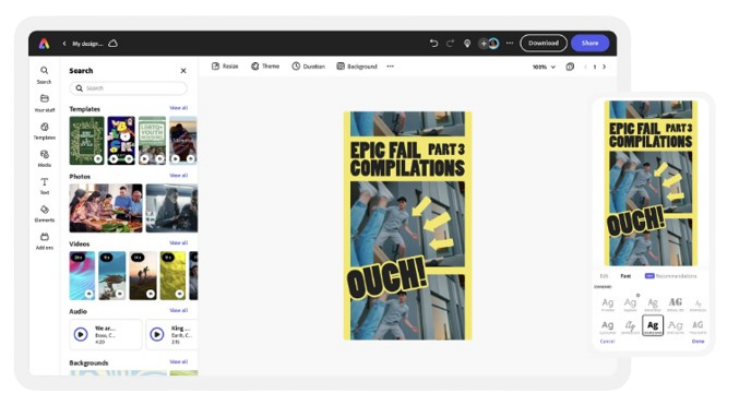Image resolution: width=739 pixels, height=402 pixels.
Task: Select the OUCH! sticker on the canvas
Action: pos(387,279)
